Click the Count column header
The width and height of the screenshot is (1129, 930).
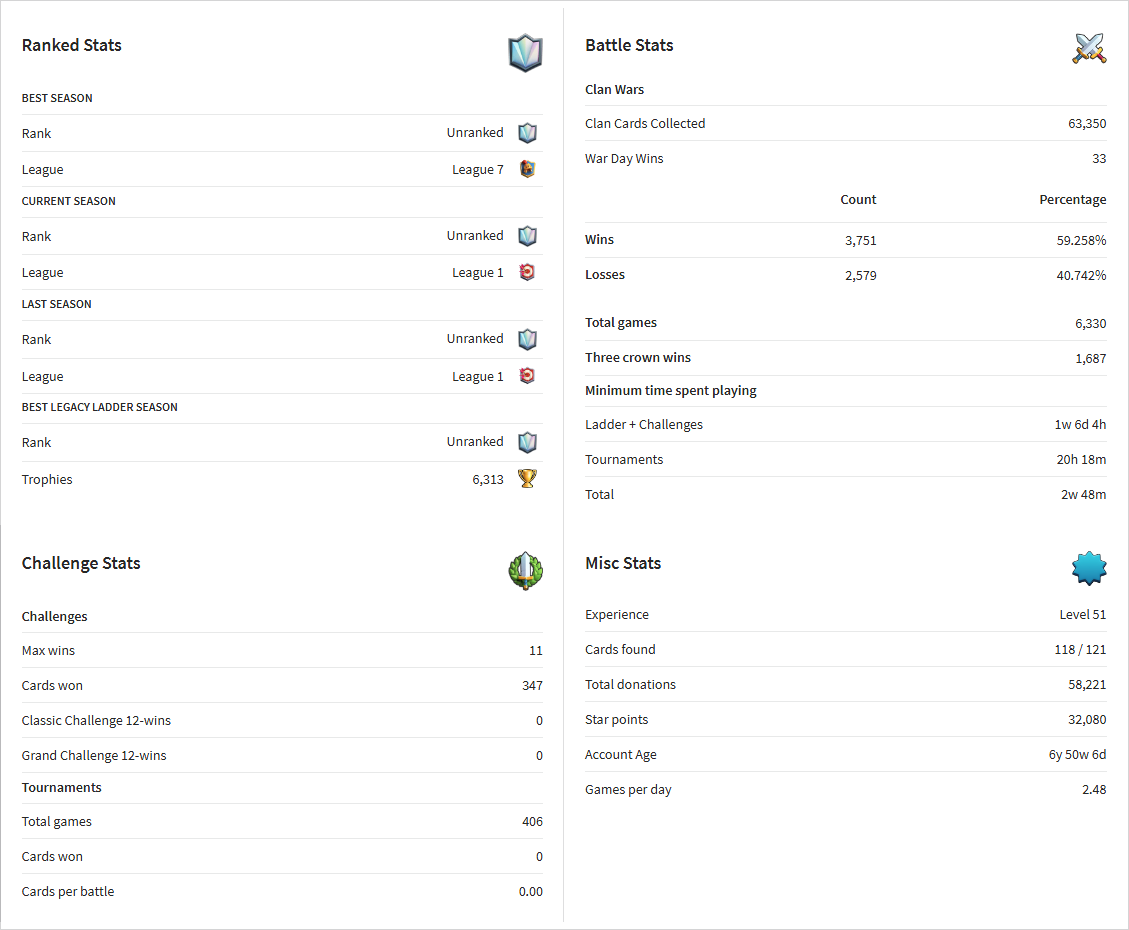858,199
